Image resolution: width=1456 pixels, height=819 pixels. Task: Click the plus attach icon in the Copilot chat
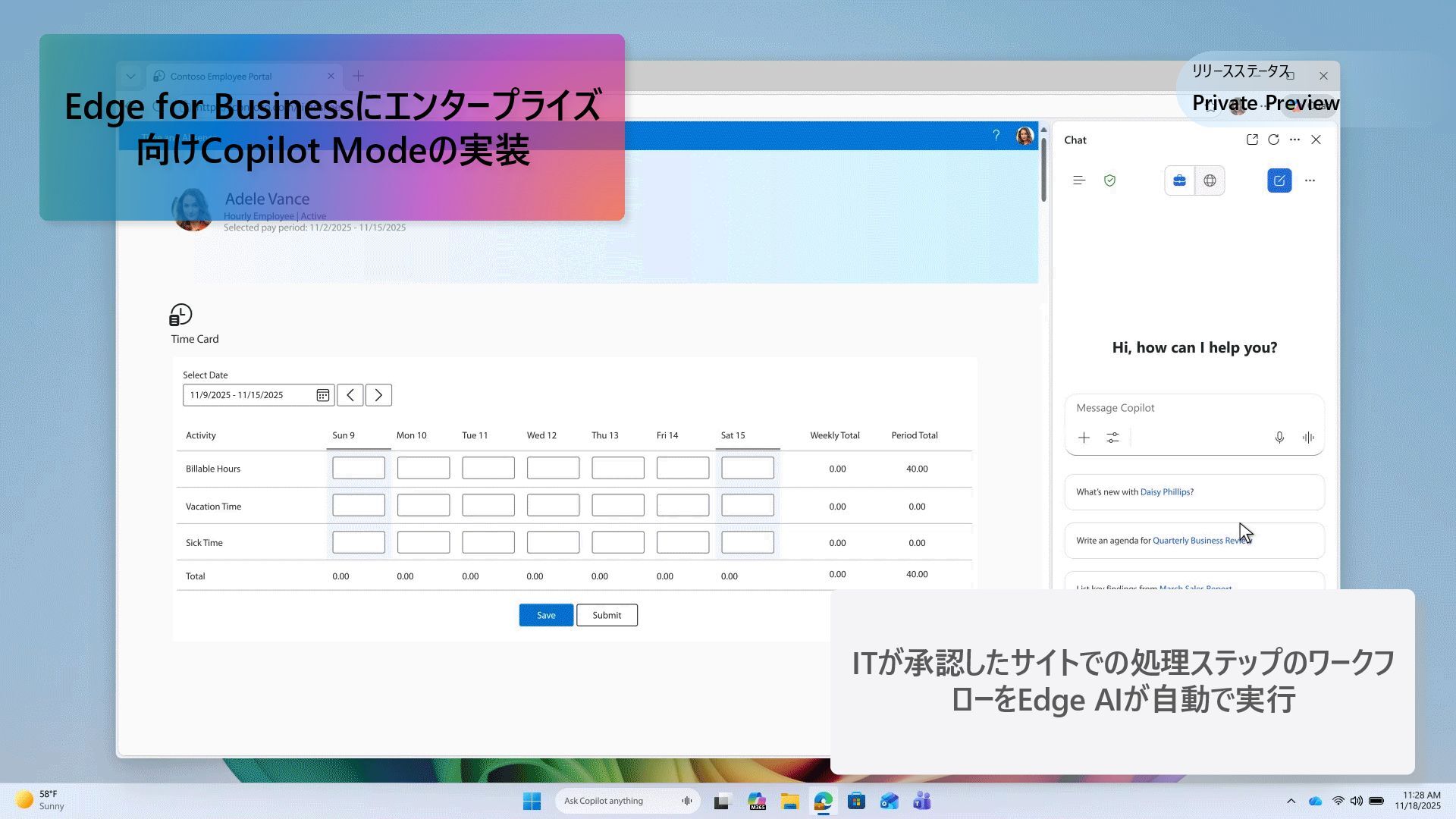[1084, 438]
